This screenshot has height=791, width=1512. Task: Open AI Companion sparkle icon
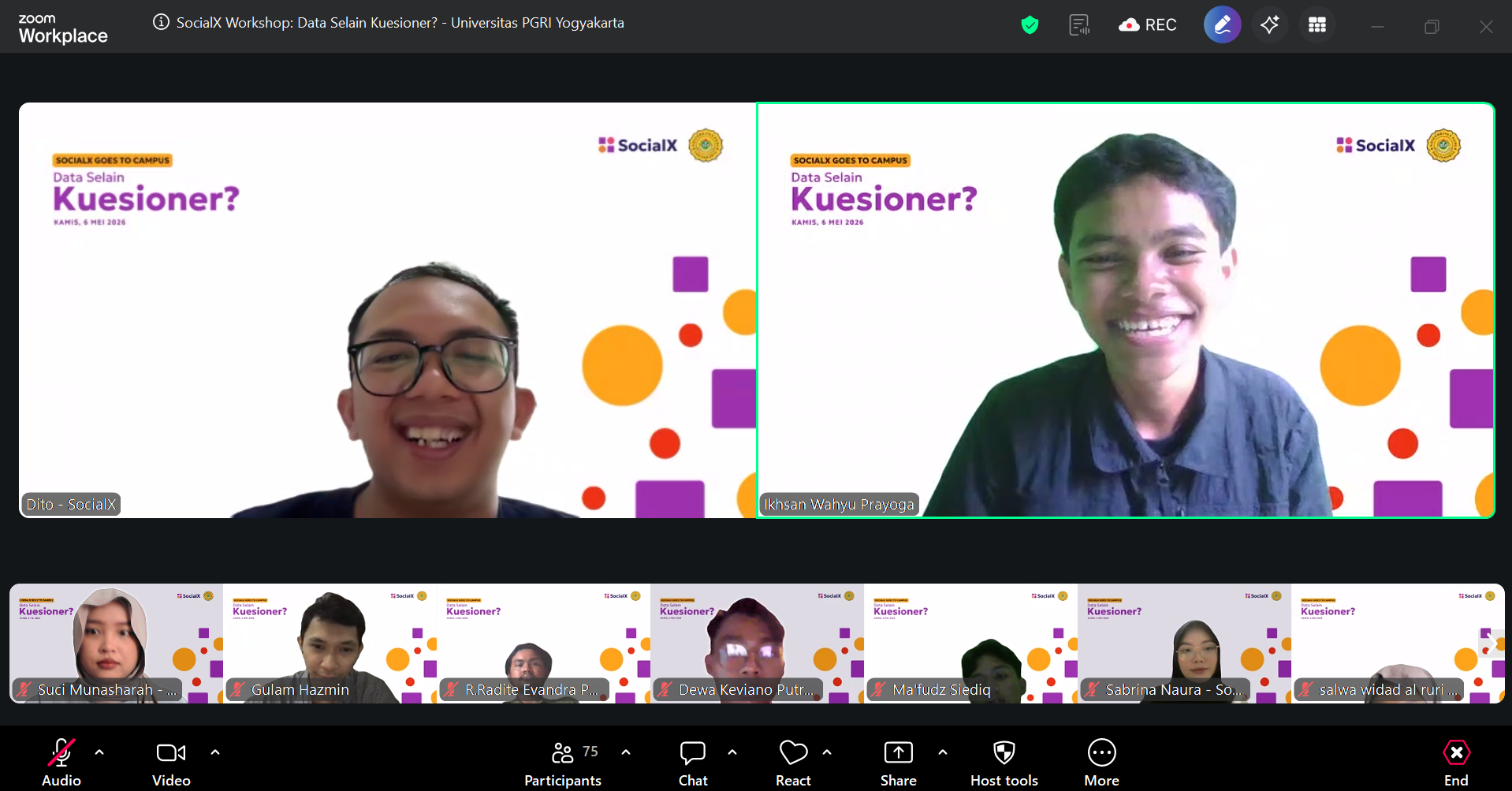(1269, 24)
